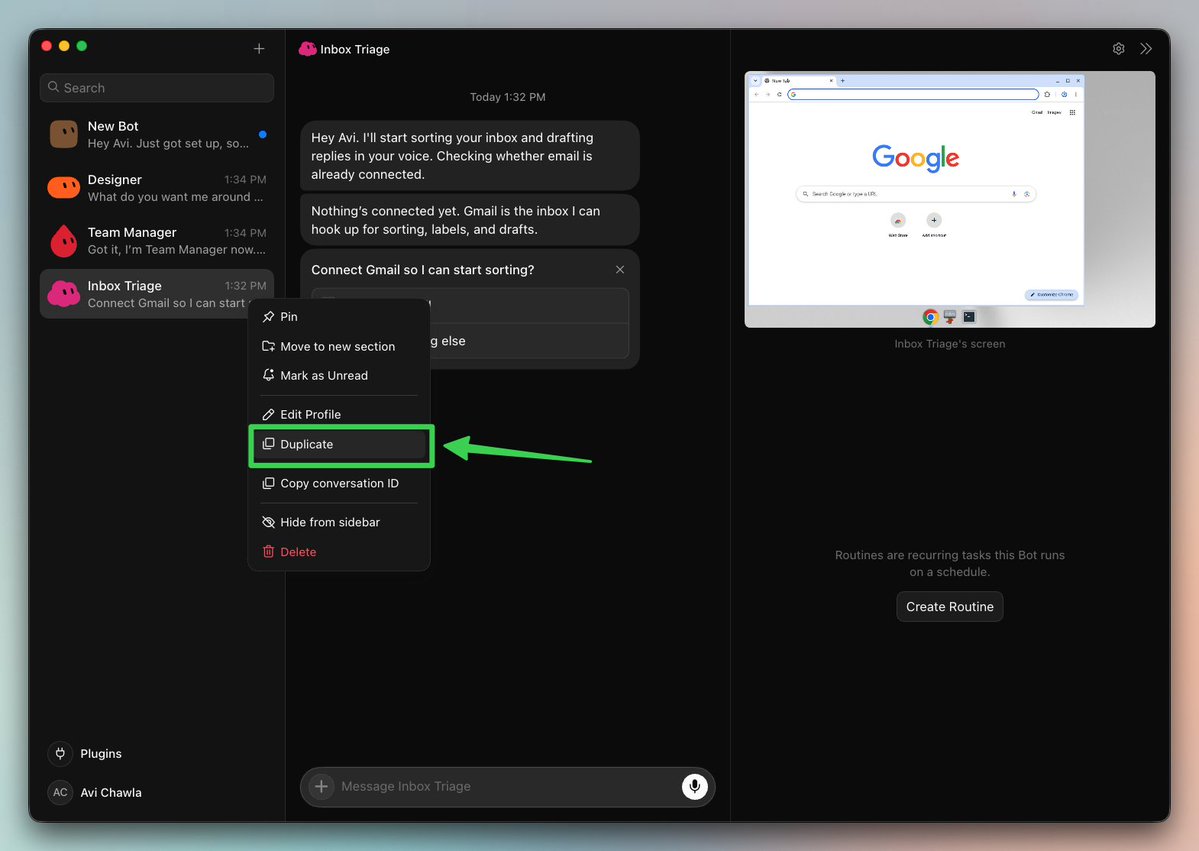1199x851 pixels.
Task: Dismiss the Connect Gmail prompt with X
Action: (x=620, y=270)
